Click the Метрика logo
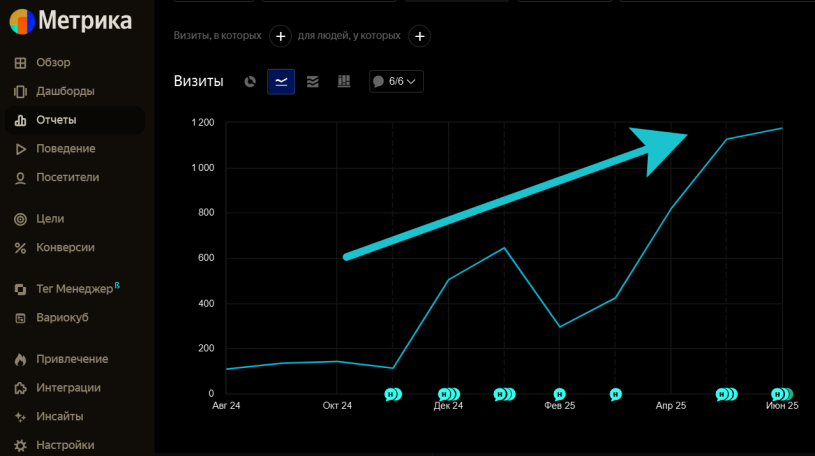Image resolution: width=815 pixels, height=456 pixels. pos(70,20)
